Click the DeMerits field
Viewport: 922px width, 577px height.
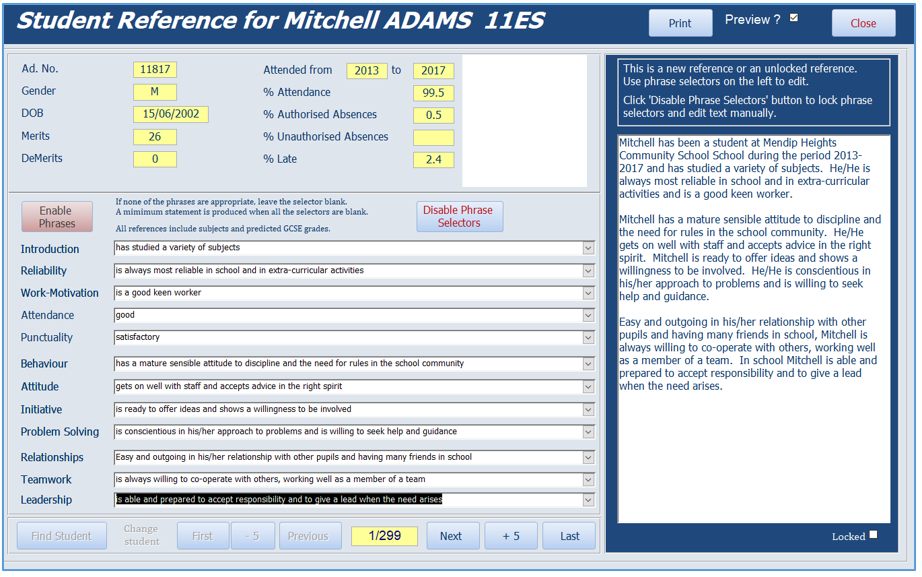pos(155,159)
